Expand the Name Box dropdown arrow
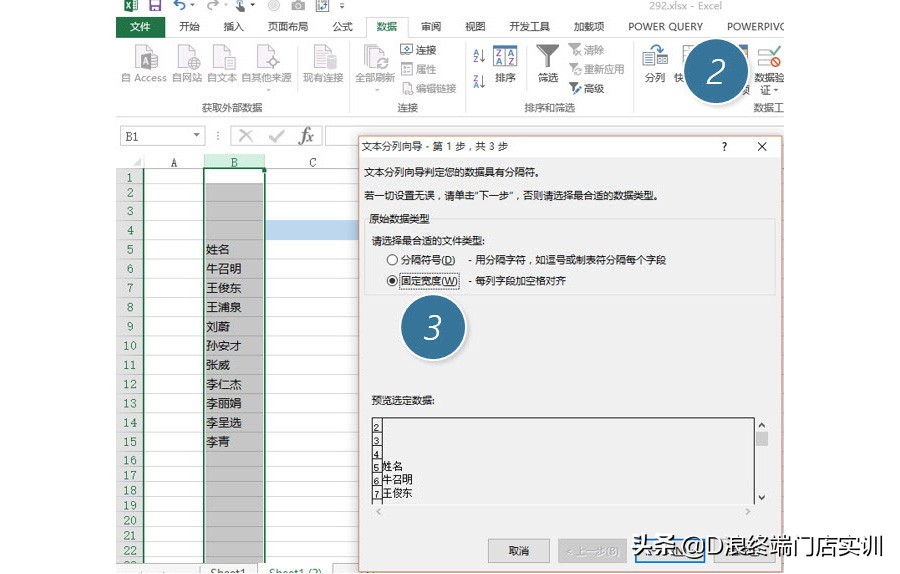 [197, 135]
